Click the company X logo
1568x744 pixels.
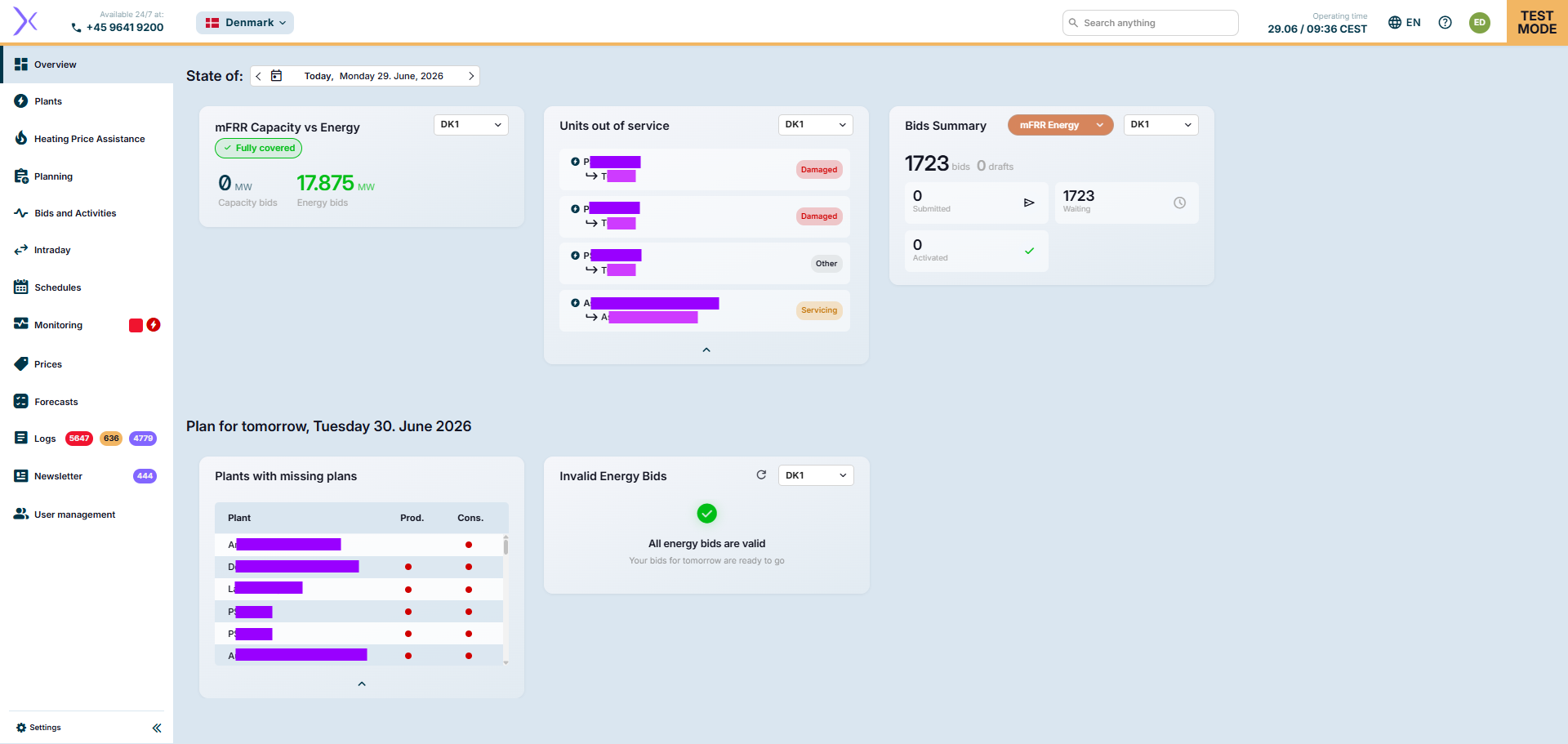click(25, 22)
